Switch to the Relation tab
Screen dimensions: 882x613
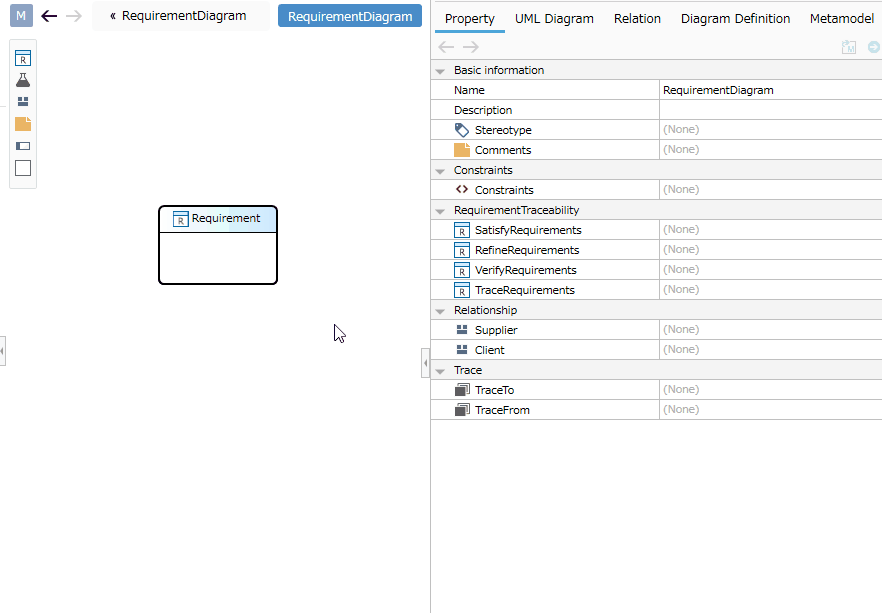point(637,19)
